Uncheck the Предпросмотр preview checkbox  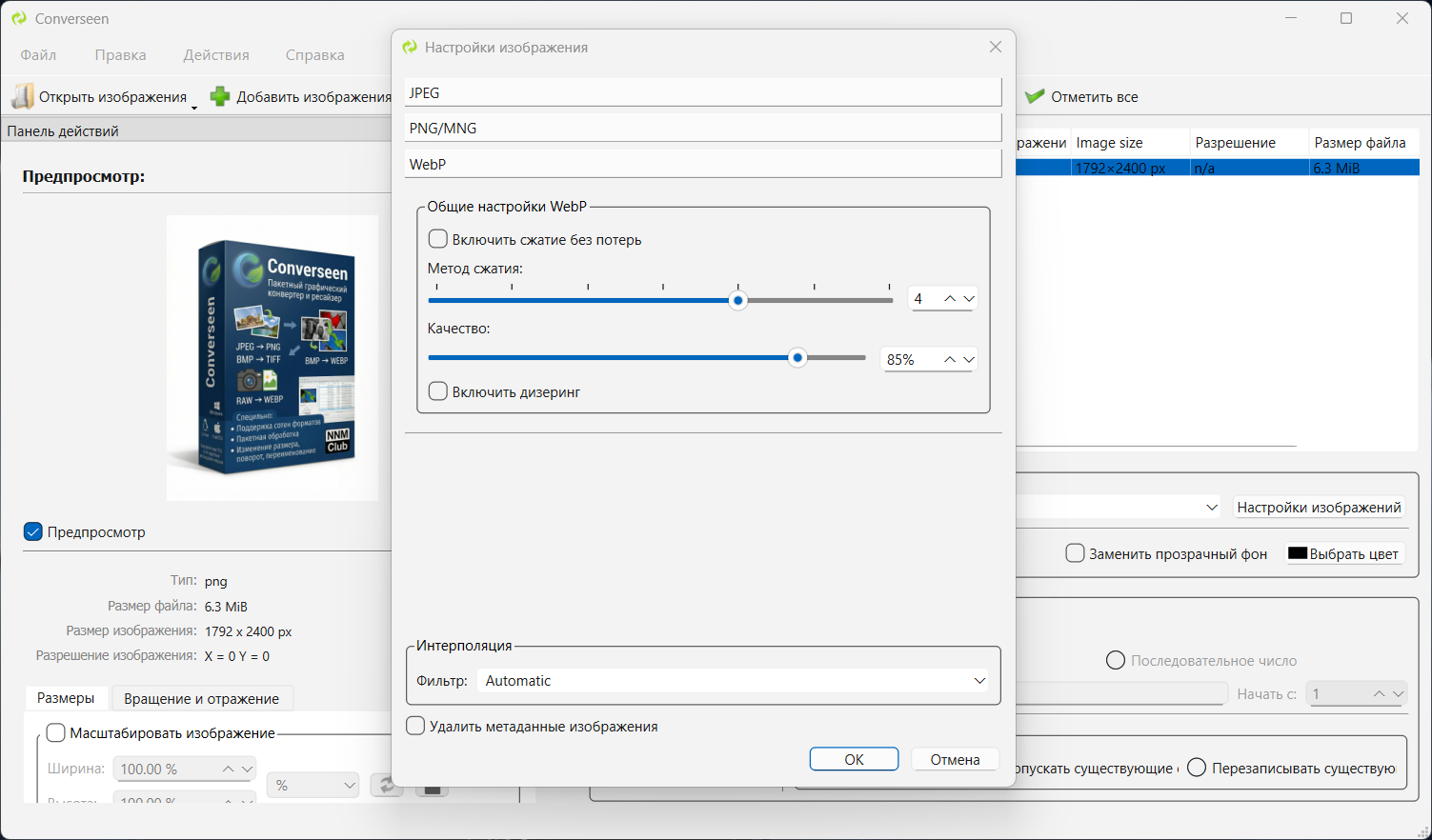click(33, 531)
